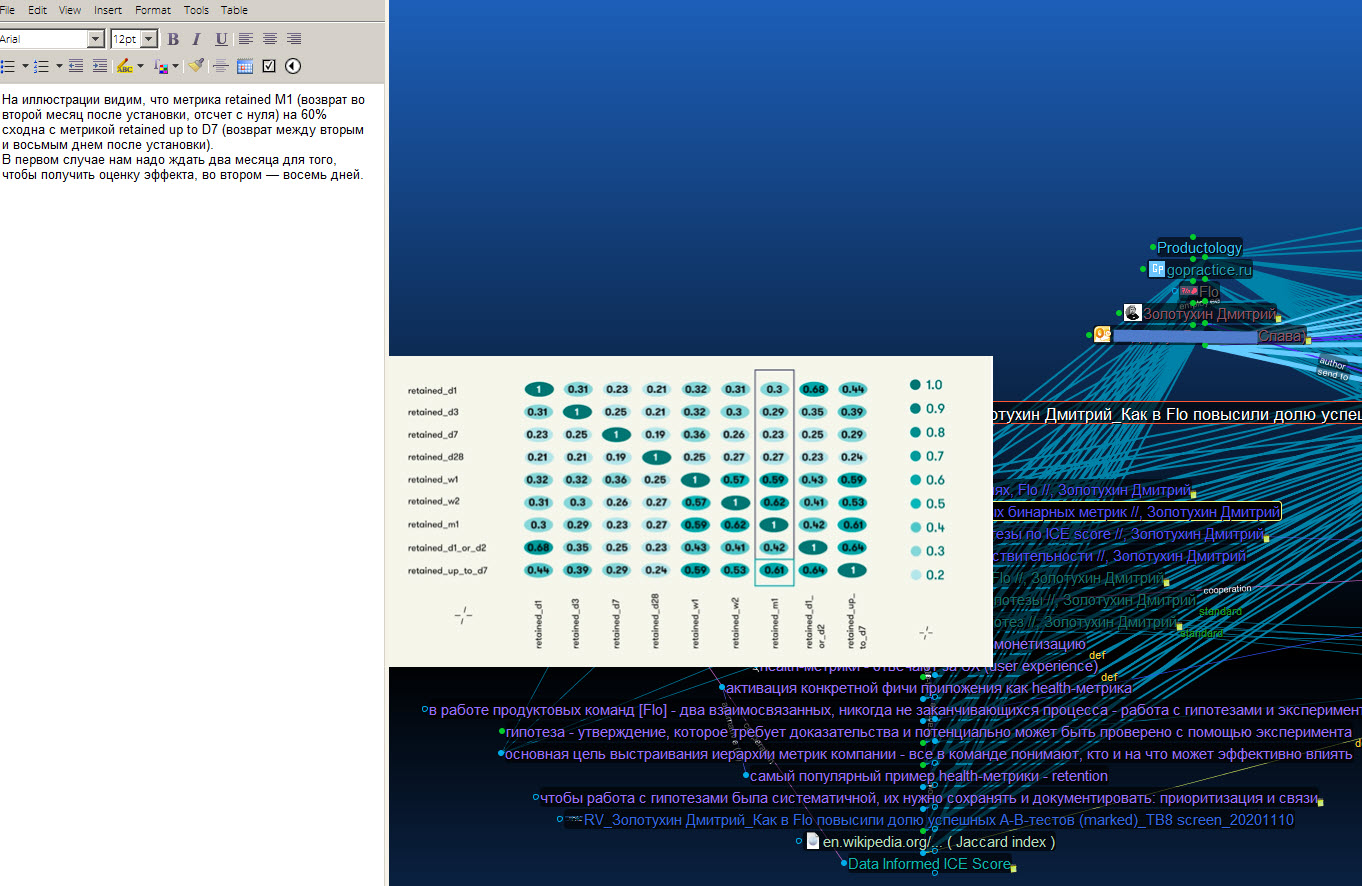Toggle italic text formatting

click(196, 39)
